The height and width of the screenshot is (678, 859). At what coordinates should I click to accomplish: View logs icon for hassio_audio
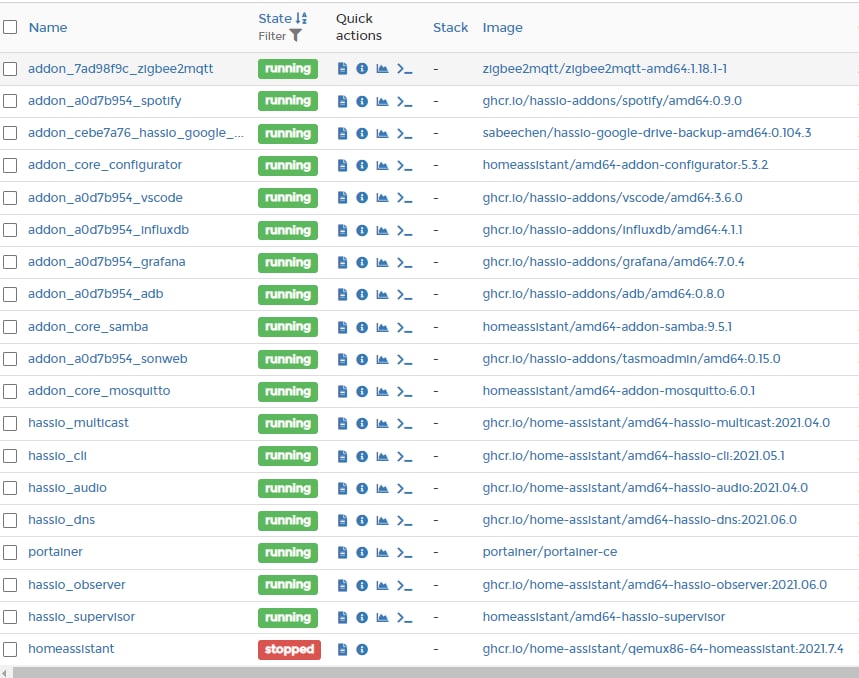pos(342,488)
